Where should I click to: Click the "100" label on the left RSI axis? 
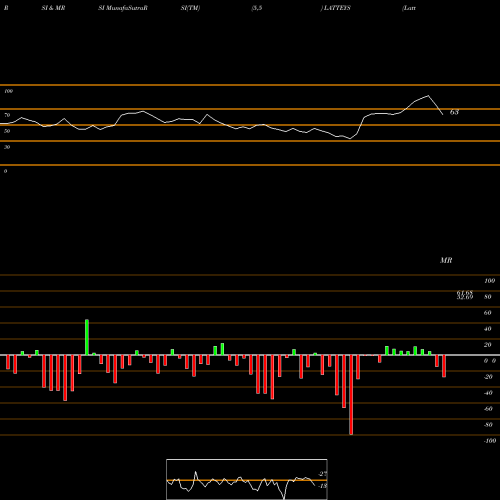(8, 91)
